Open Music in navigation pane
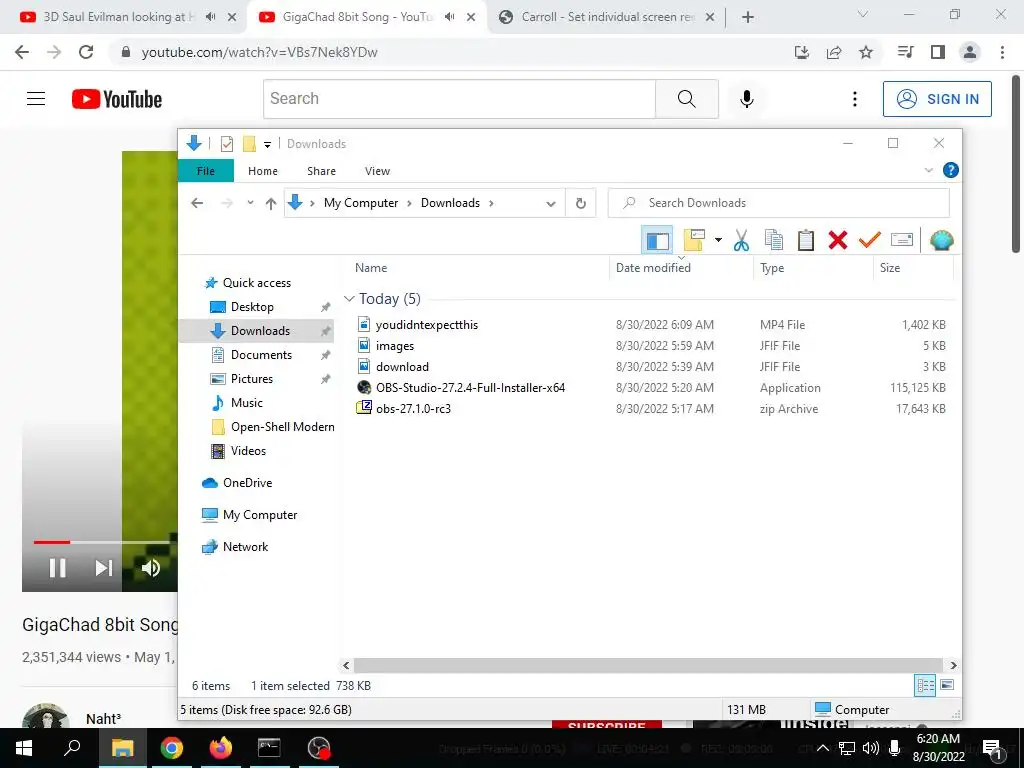 coord(246,403)
